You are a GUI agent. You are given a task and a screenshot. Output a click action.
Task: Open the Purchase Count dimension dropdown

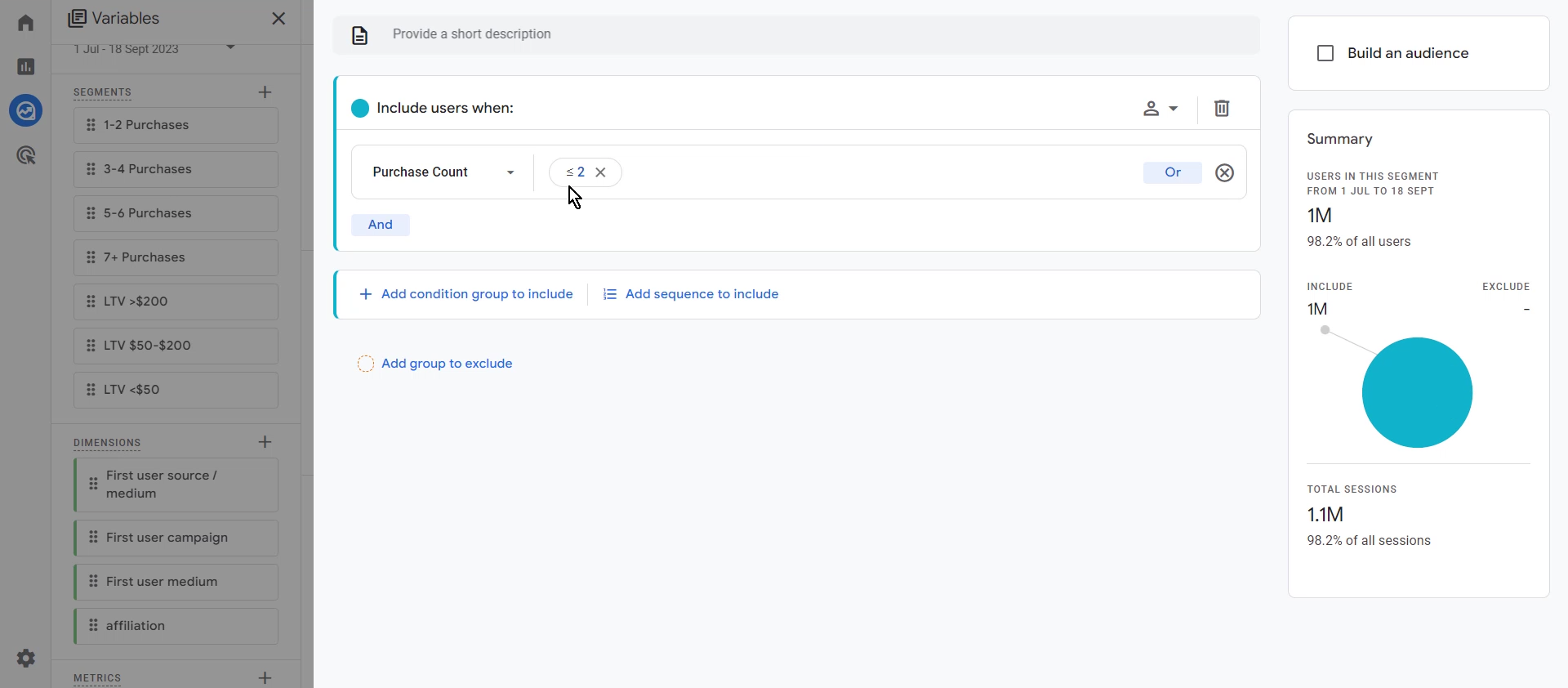pos(443,172)
